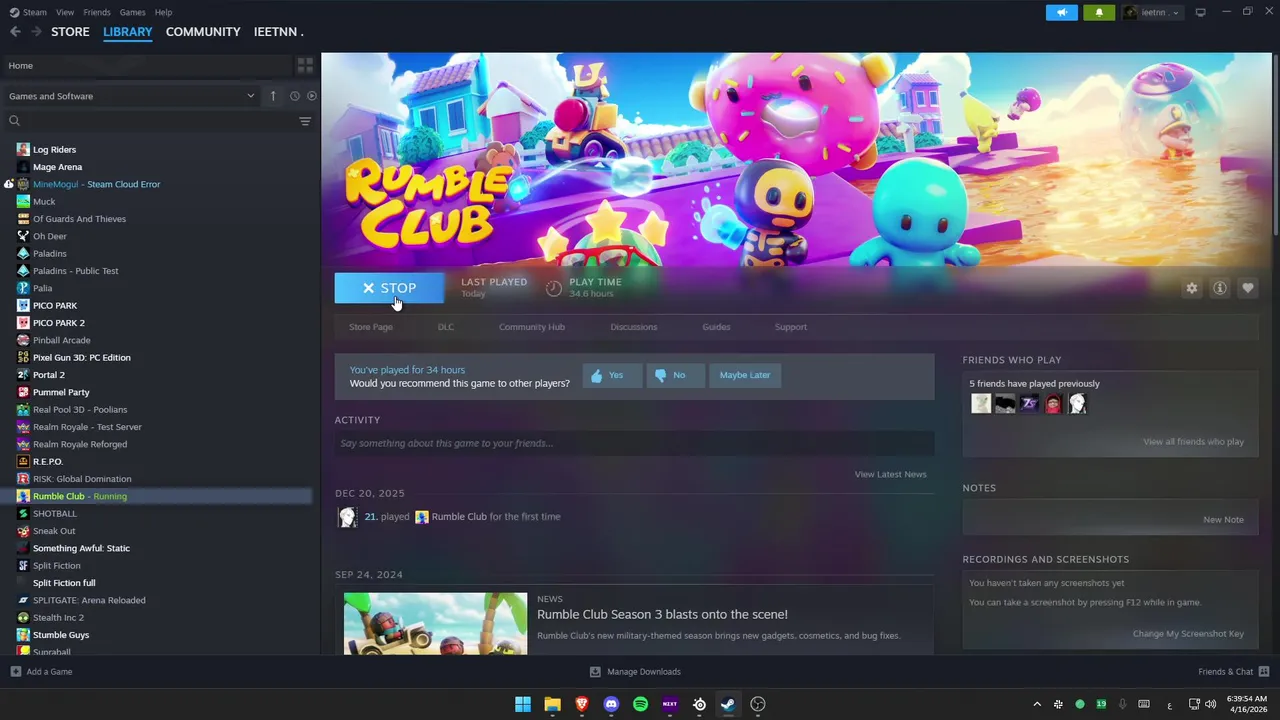Select Home in the library sidebar
This screenshot has width=1280, height=720.
tap(147, 65)
